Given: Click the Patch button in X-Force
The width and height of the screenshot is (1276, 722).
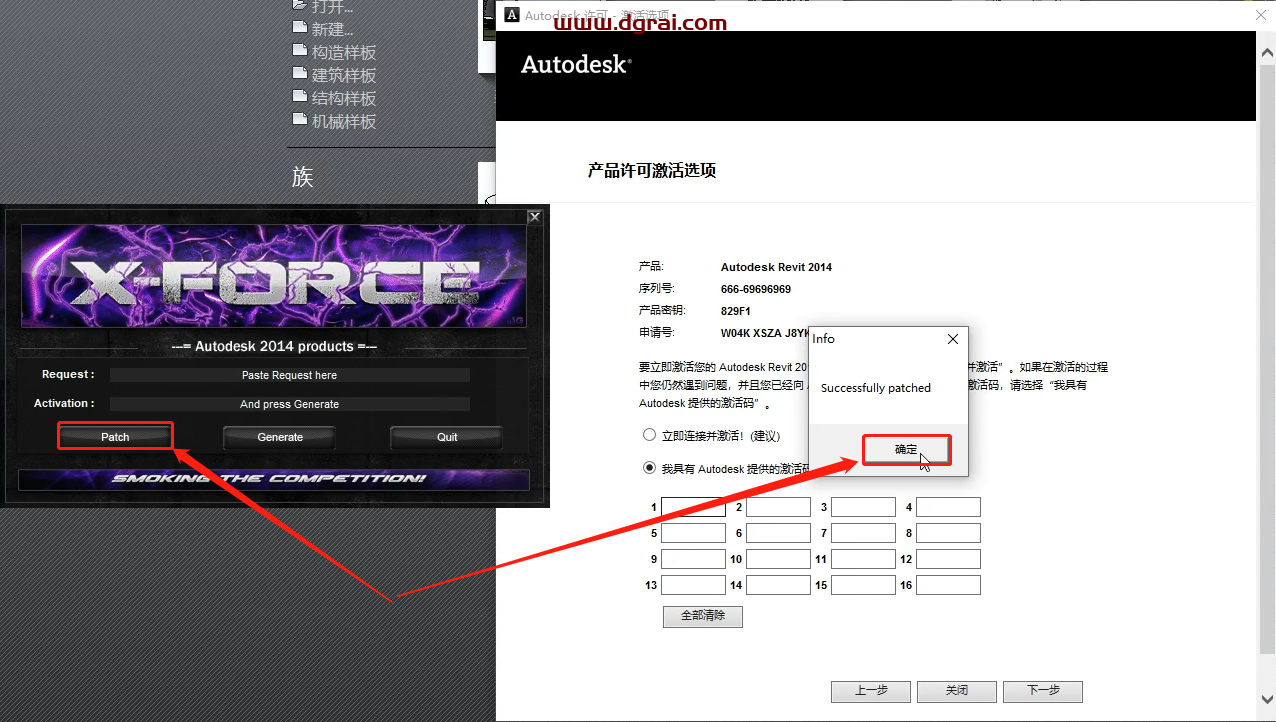Looking at the screenshot, I should 115,437.
